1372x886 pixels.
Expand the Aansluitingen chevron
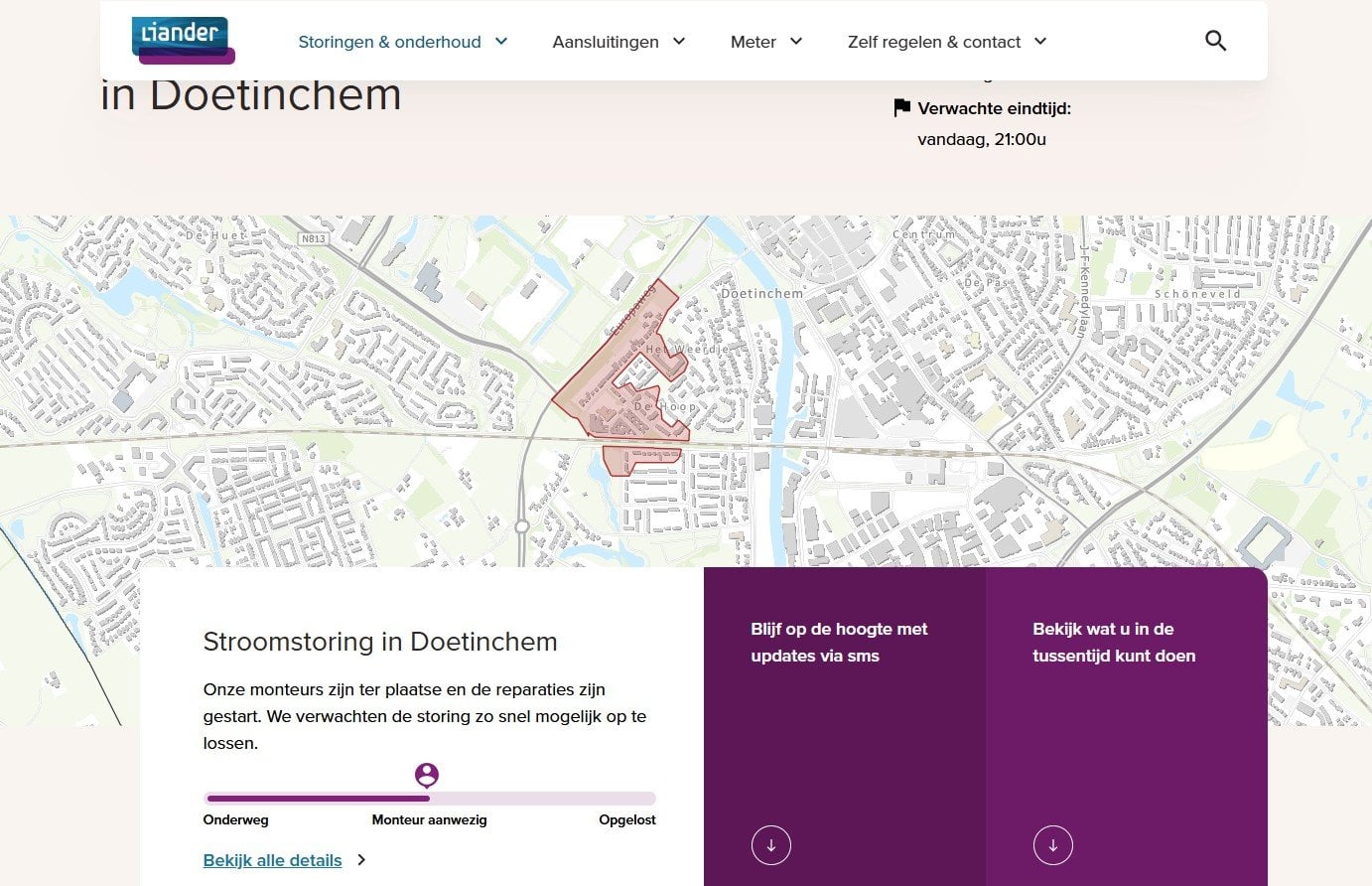point(679,41)
